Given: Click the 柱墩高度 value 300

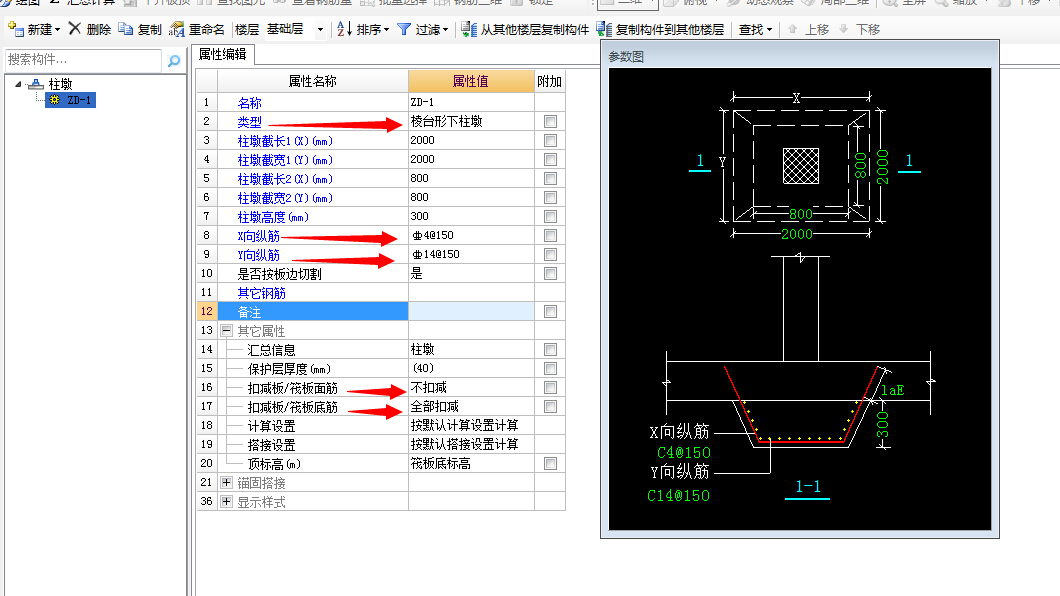Looking at the screenshot, I should click(x=419, y=216).
